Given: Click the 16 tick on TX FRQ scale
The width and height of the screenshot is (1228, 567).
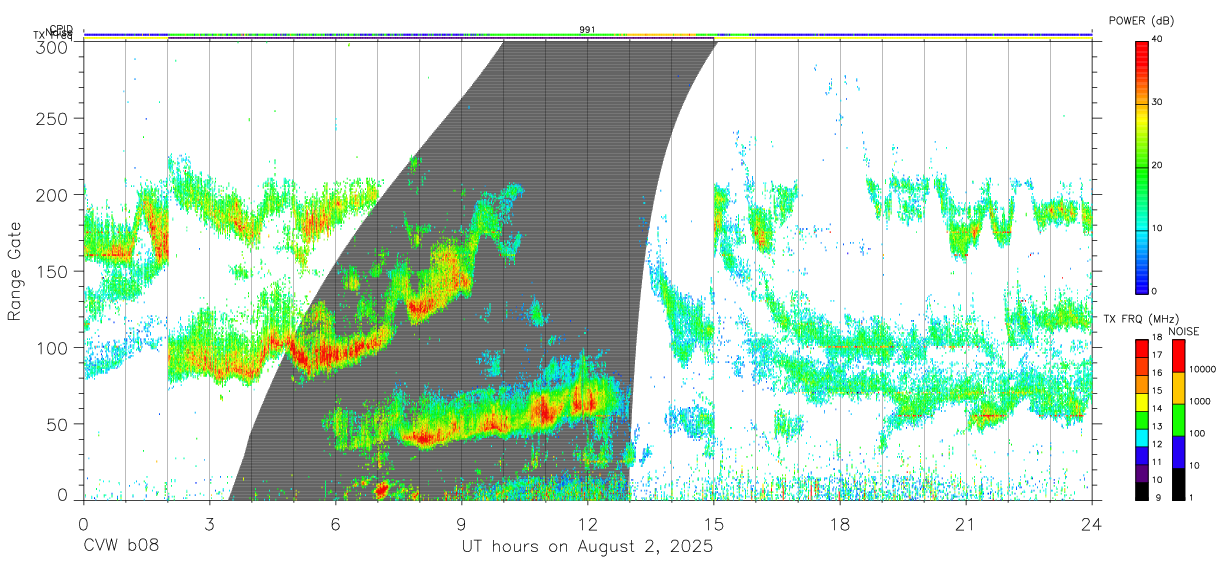Looking at the screenshot, I should (1159, 373).
